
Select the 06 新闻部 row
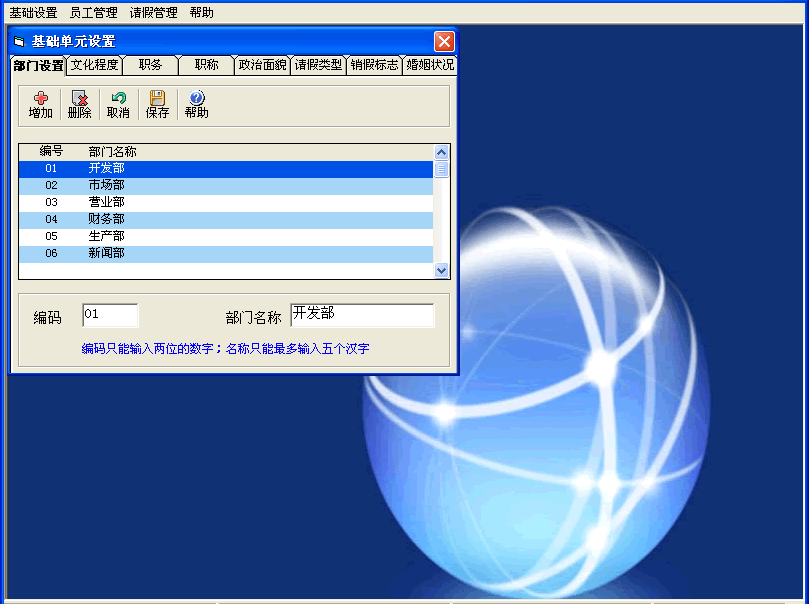click(x=226, y=254)
